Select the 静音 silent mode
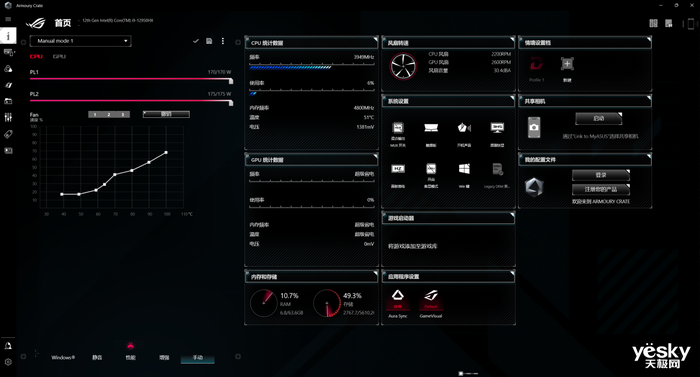The height and width of the screenshot is (377, 700). pyautogui.click(x=97, y=358)
